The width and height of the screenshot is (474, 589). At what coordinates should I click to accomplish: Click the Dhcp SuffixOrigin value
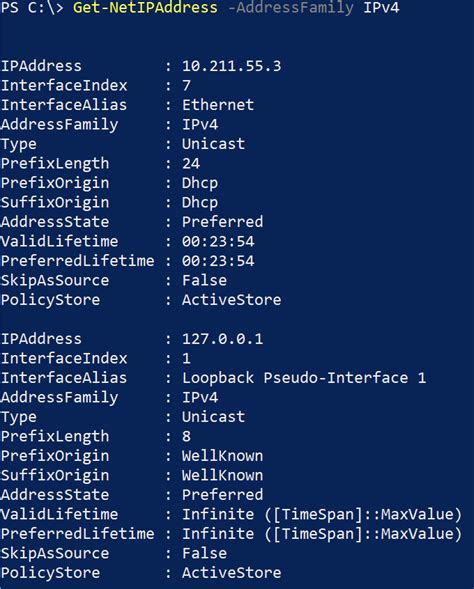[x=200, y=203]
